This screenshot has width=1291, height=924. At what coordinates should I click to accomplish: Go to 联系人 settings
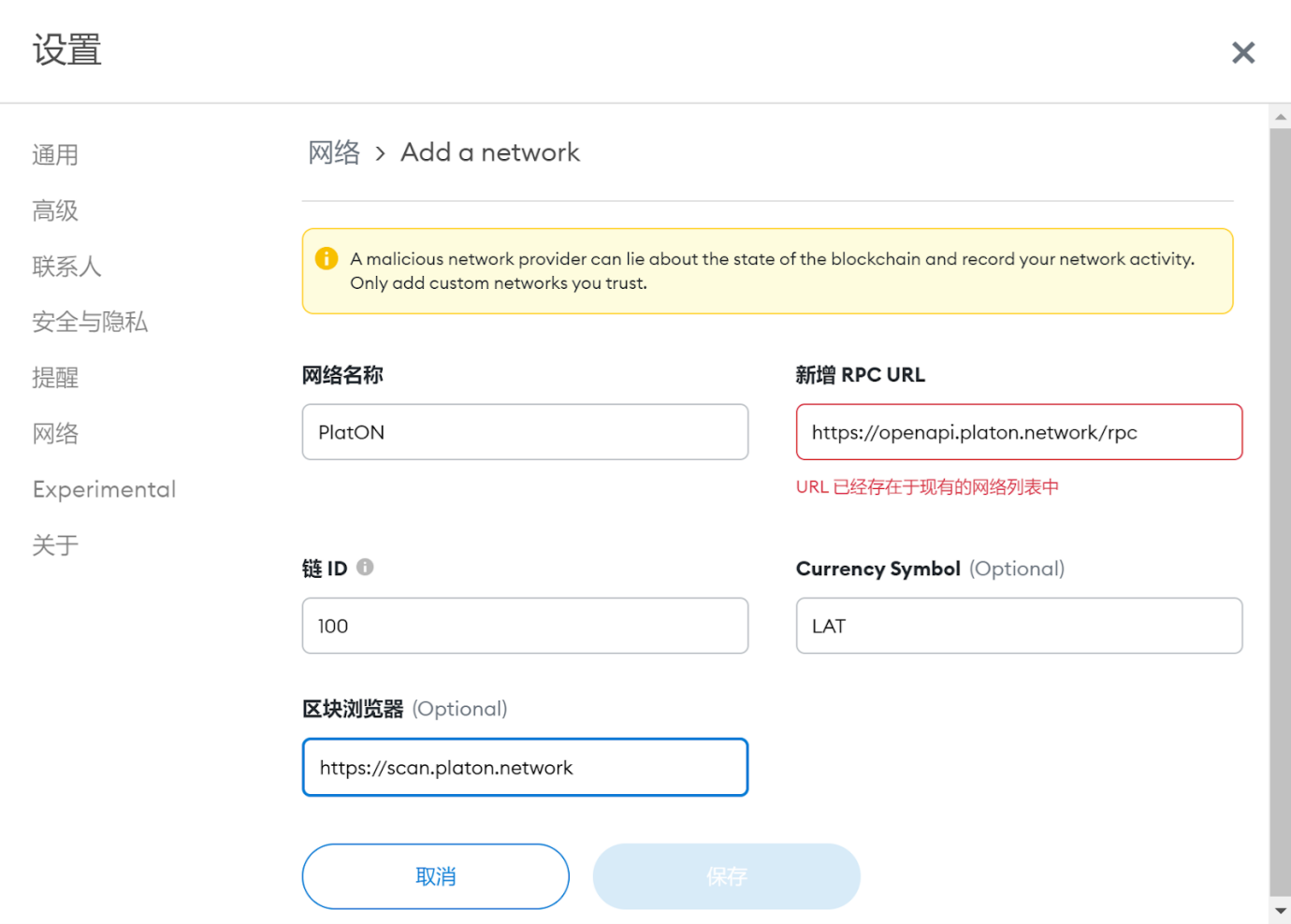point(66,267)
